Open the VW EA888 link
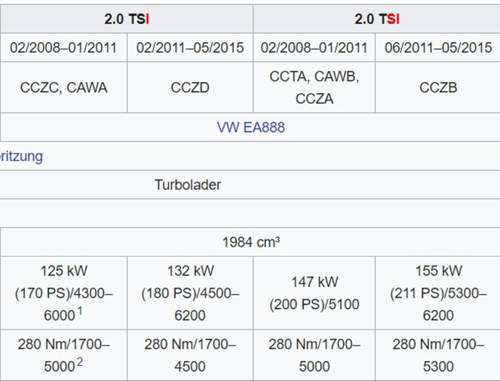The image size is (500, 381). tap(251, 127)
